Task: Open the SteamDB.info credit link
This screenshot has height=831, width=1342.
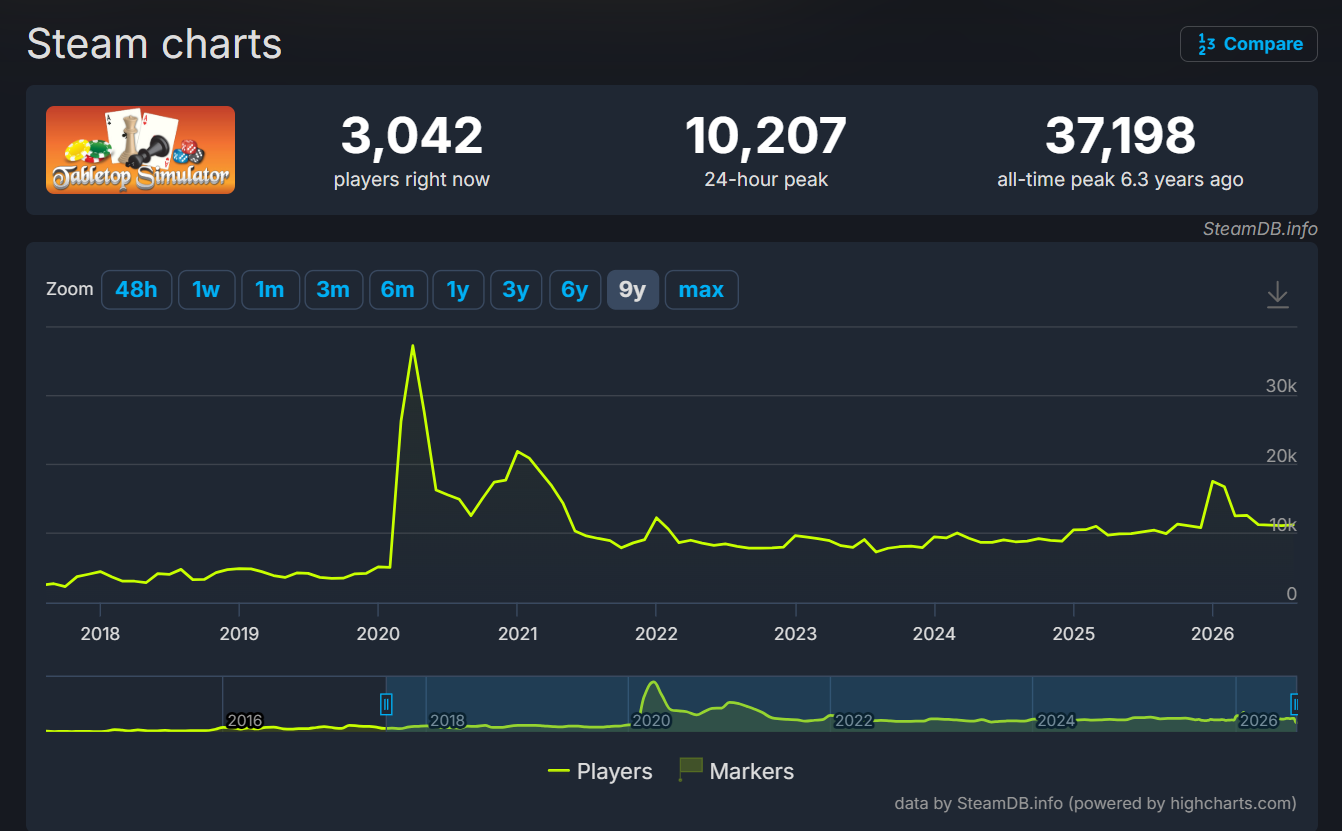Action: click(1260, 229)
